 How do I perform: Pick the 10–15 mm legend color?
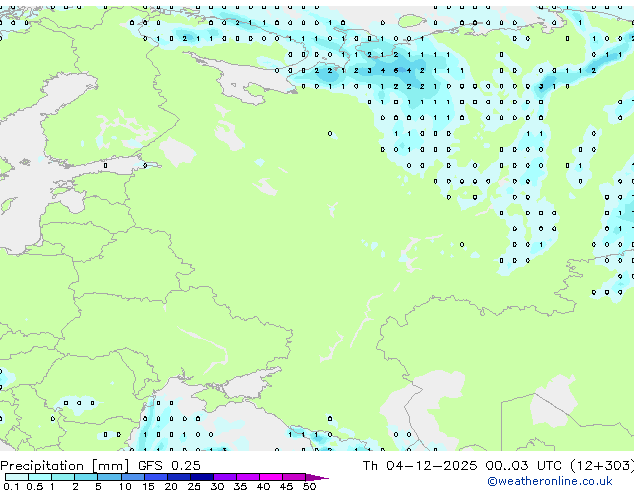132,477
